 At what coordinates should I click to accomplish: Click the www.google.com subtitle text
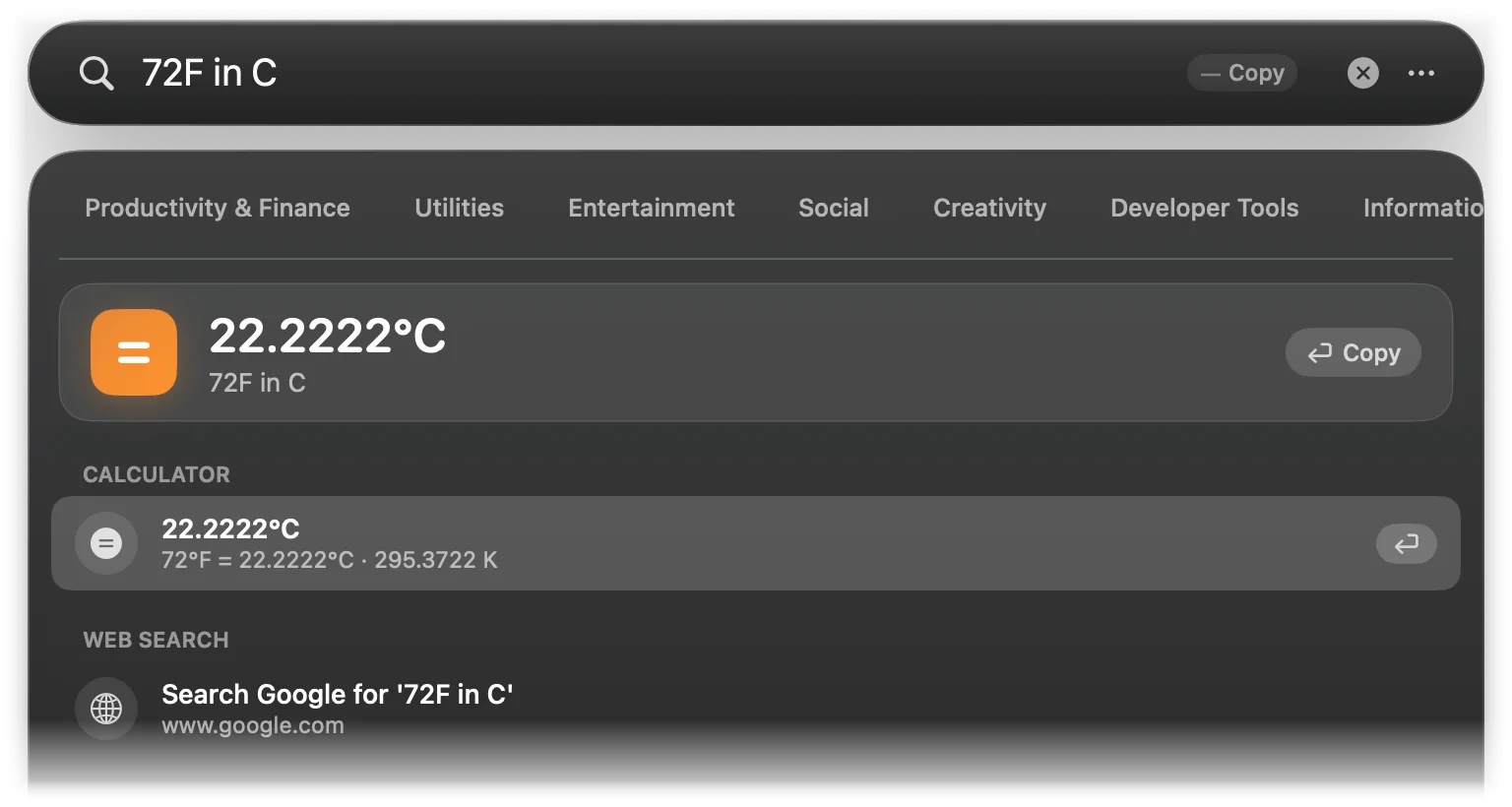click(x=253, y=725)
